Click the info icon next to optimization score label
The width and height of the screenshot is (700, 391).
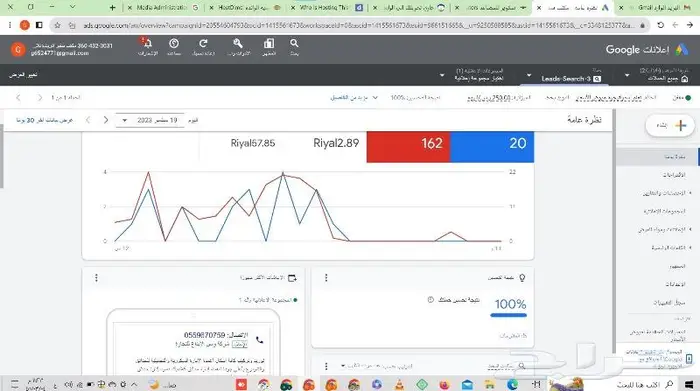pos(430,300)
